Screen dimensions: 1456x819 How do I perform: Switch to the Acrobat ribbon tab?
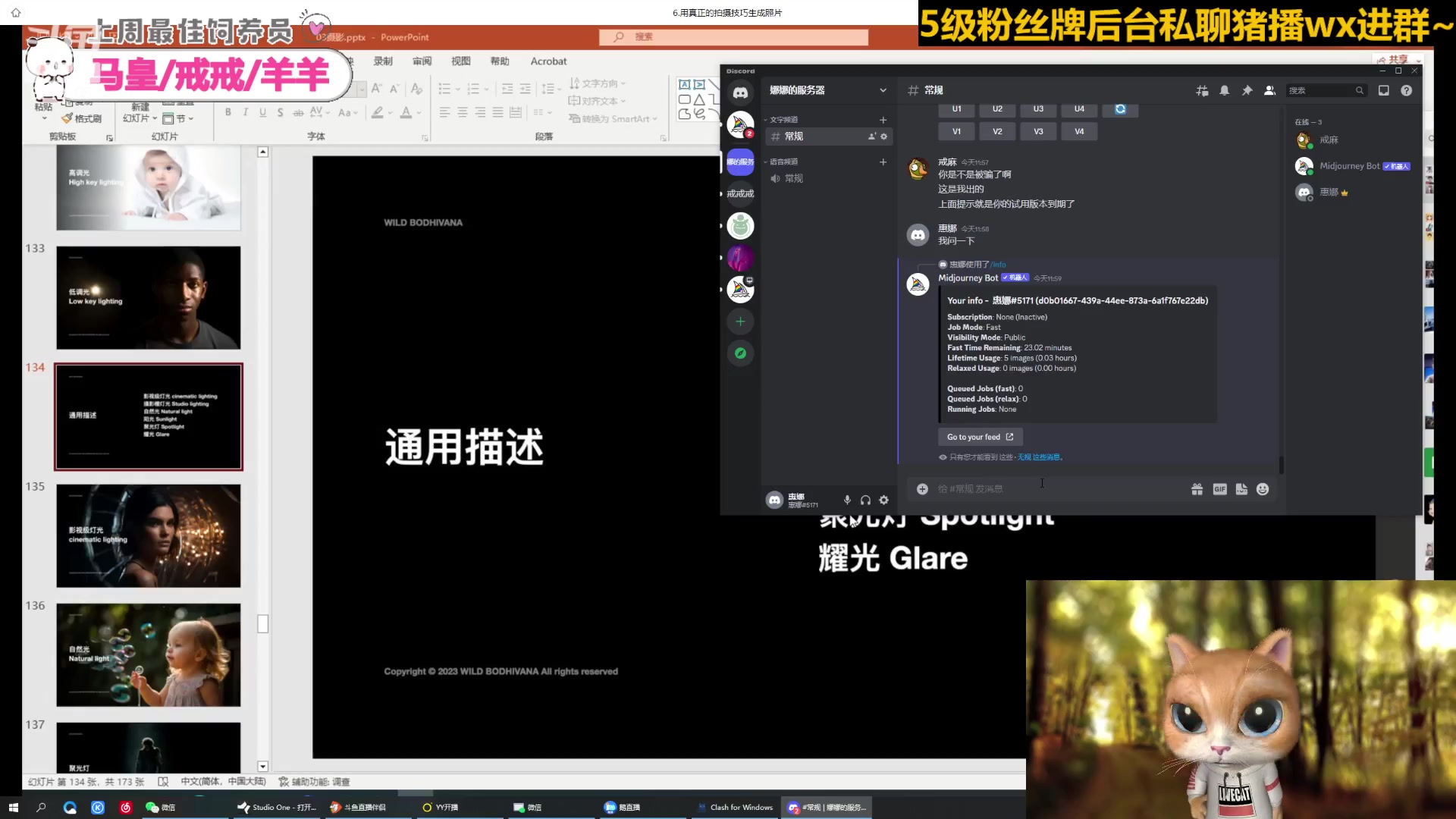548,61
